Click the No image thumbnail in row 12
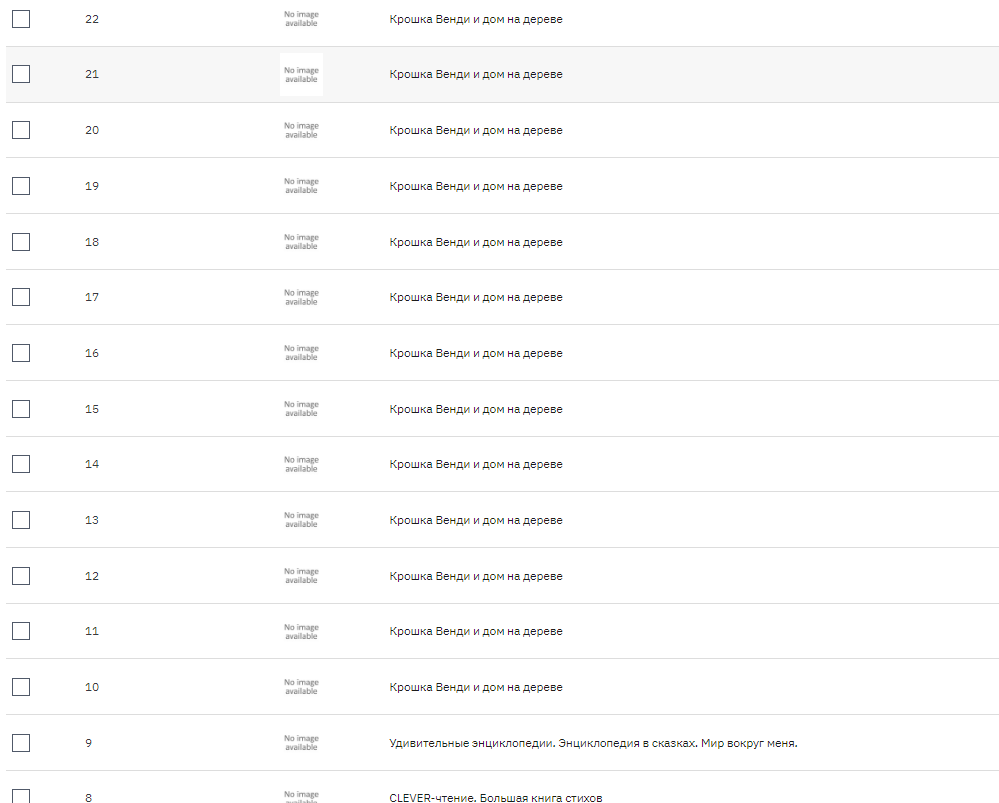This screenshot has width=999, height=803. click(x=301, y=576)
